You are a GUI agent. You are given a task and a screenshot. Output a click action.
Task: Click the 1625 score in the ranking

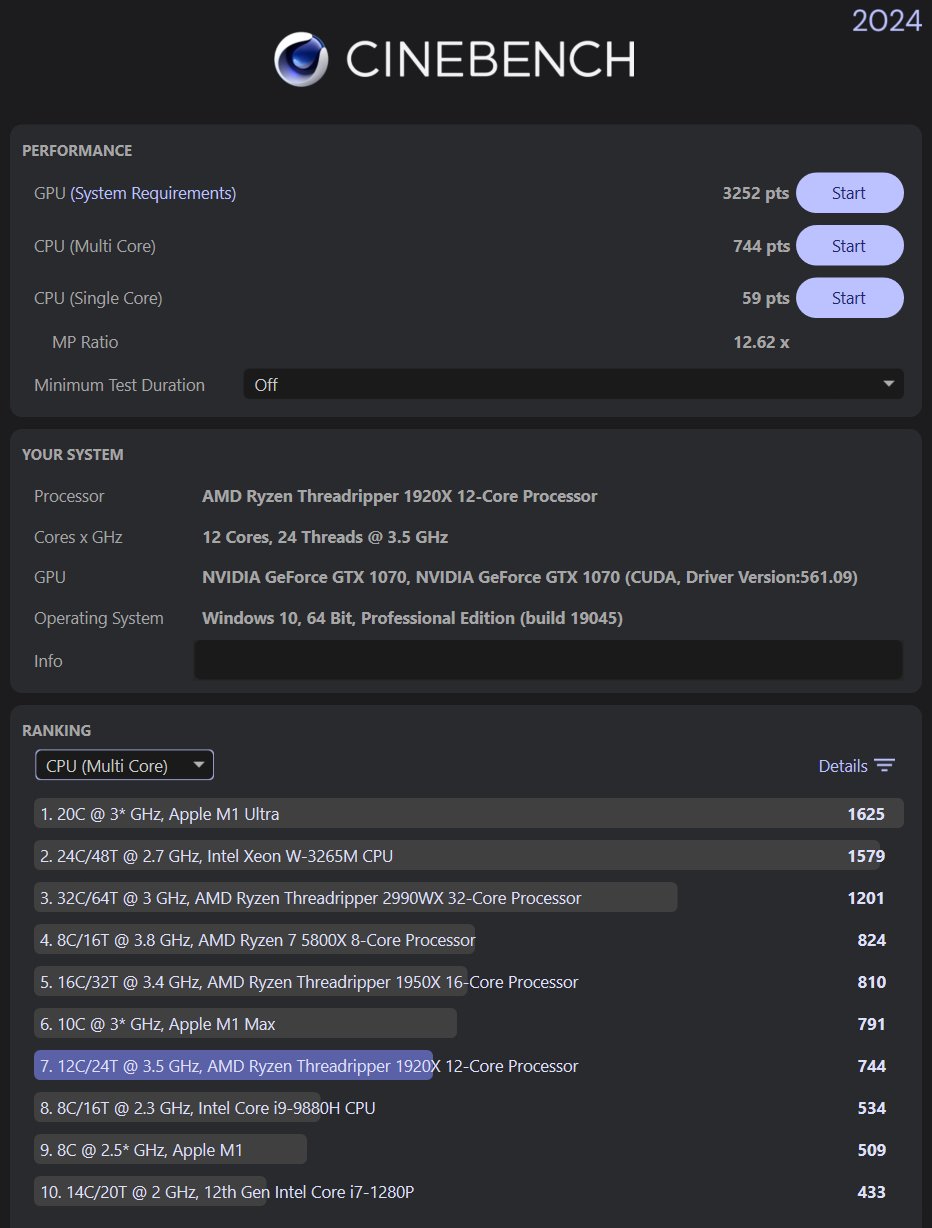click(x=866, y=814)
